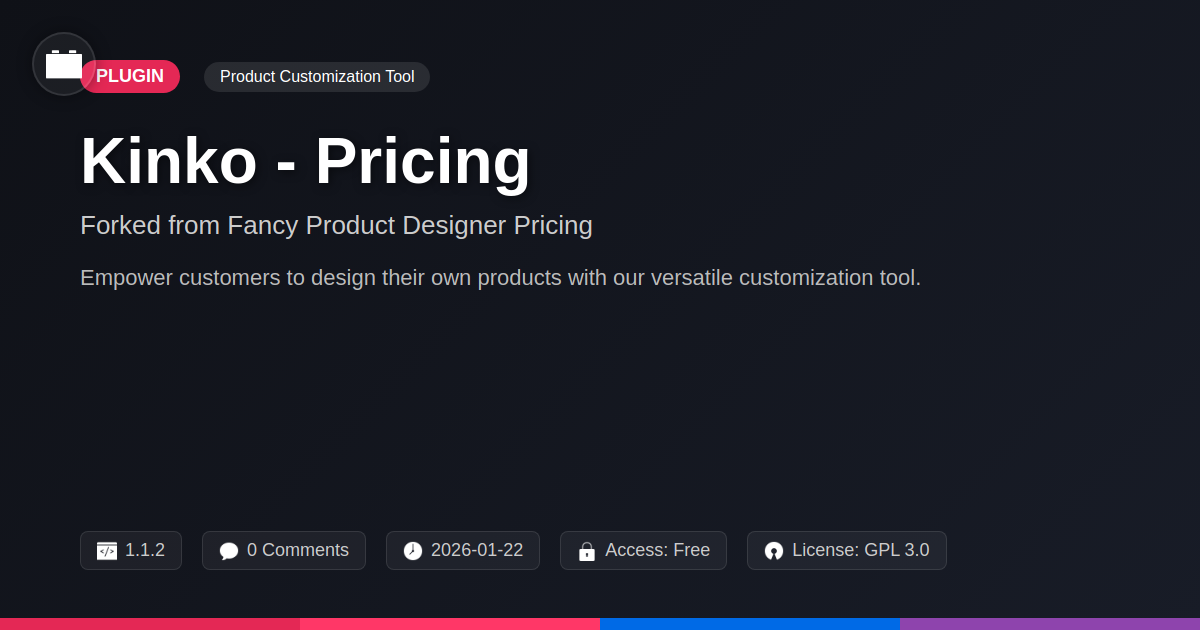This screenshot has height=630, width=1200.
Task: Click the plugin brick icon
Action: 64,64
